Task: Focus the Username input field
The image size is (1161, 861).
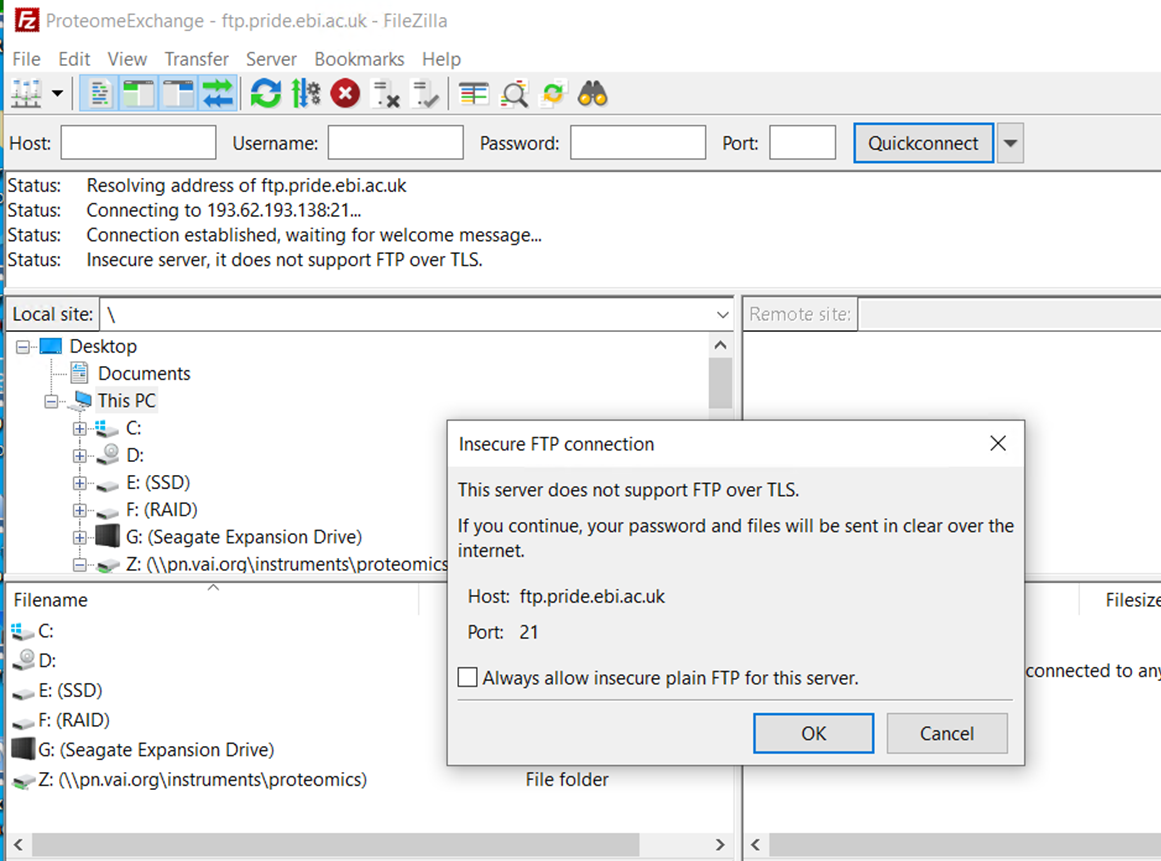Action: point(395,143)
